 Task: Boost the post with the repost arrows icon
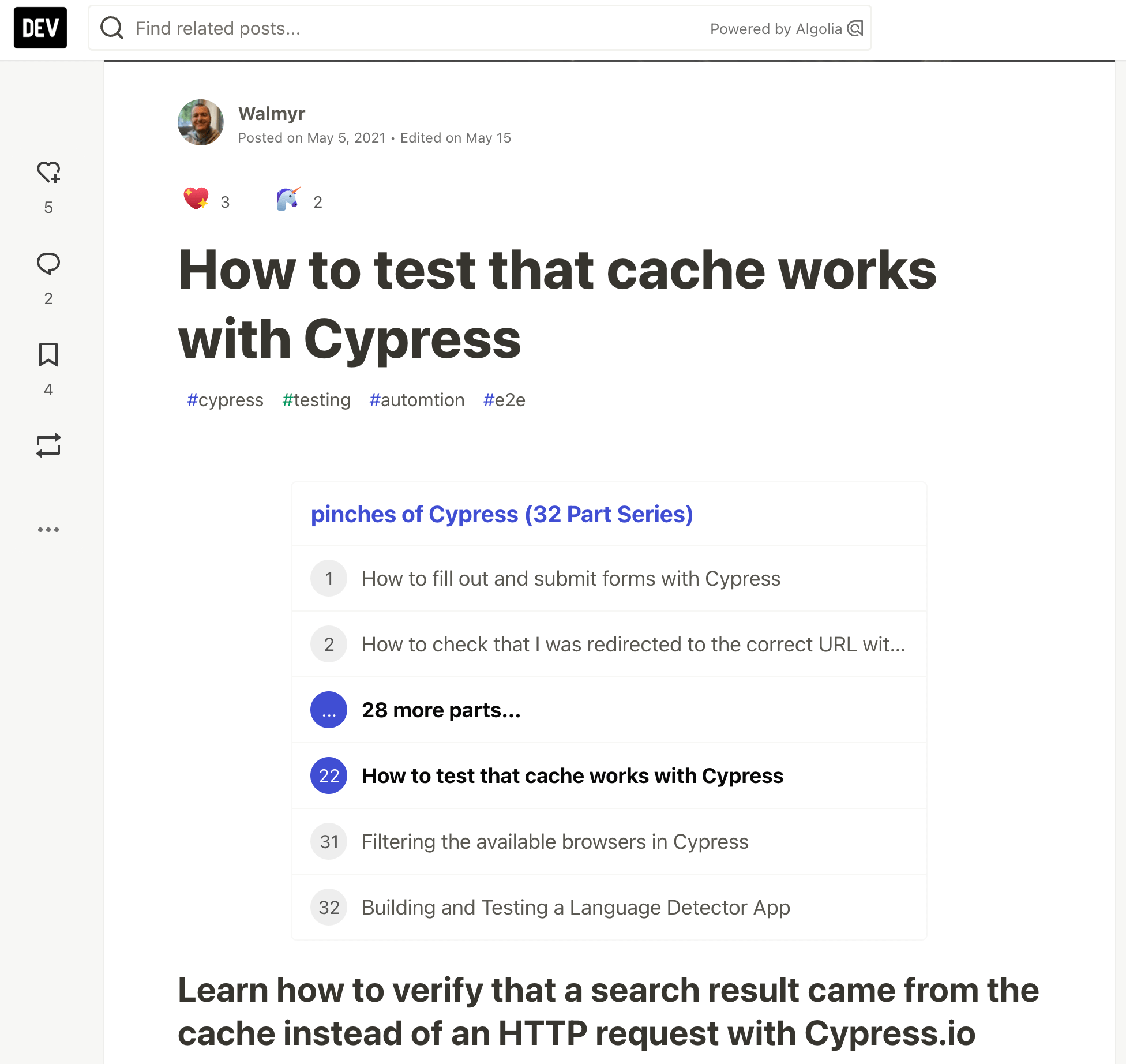[x=48, y=445]
